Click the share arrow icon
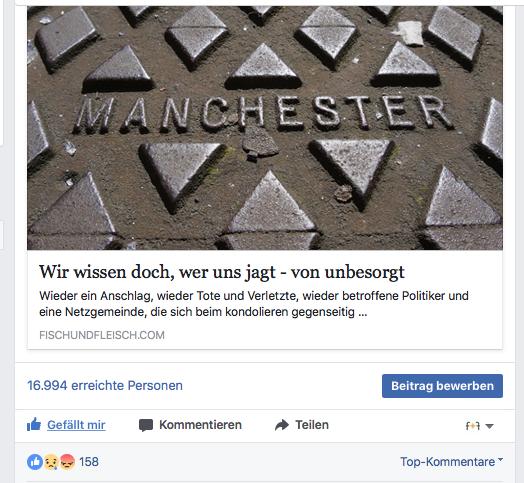The image size is (524, 483). (282, 425)
